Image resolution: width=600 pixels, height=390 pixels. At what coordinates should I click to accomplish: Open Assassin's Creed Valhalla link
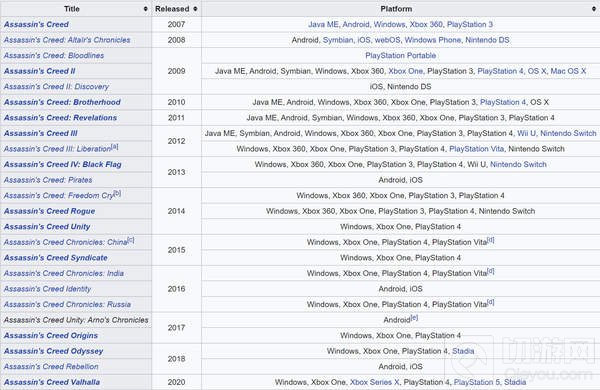coord(52,382)
